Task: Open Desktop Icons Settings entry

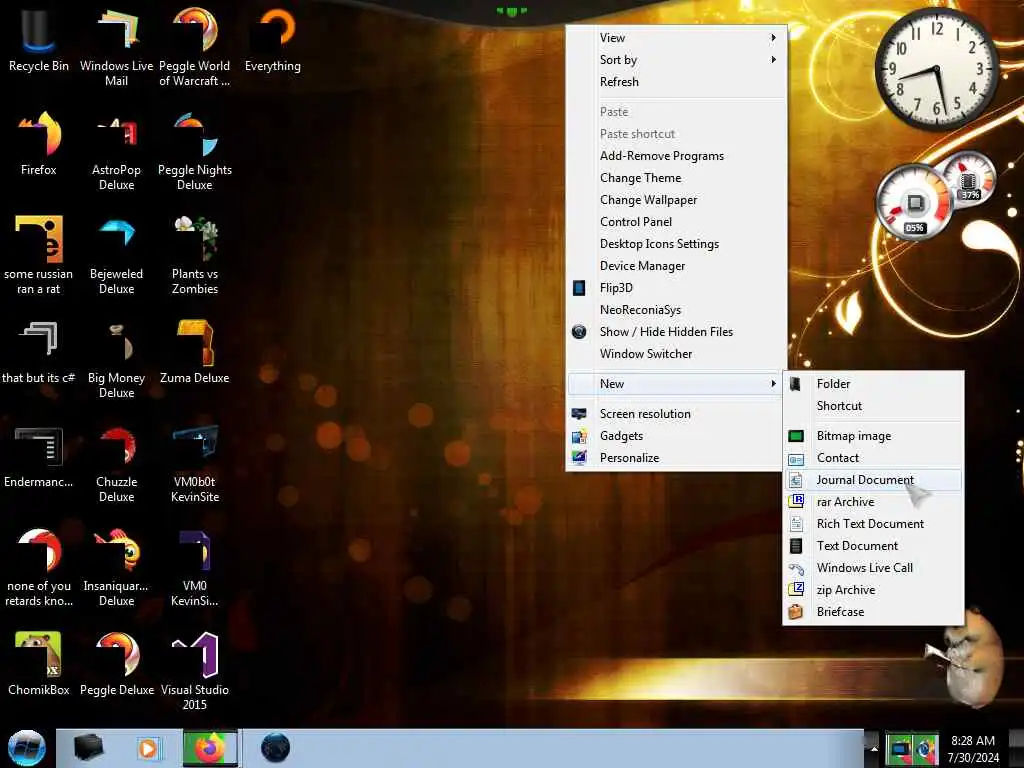Action: point(677,244)
